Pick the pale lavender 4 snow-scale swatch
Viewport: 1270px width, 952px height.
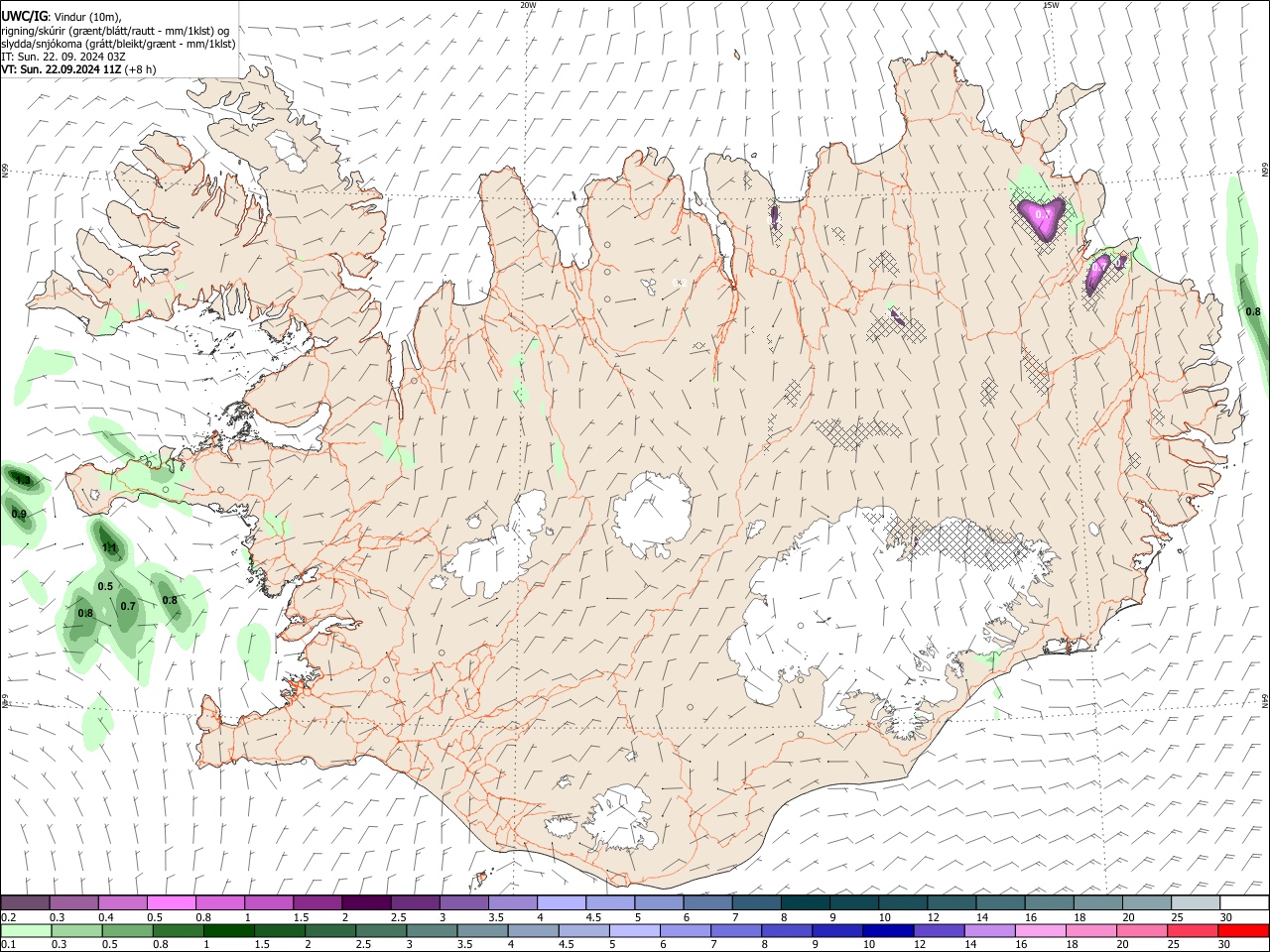[562, 902]
